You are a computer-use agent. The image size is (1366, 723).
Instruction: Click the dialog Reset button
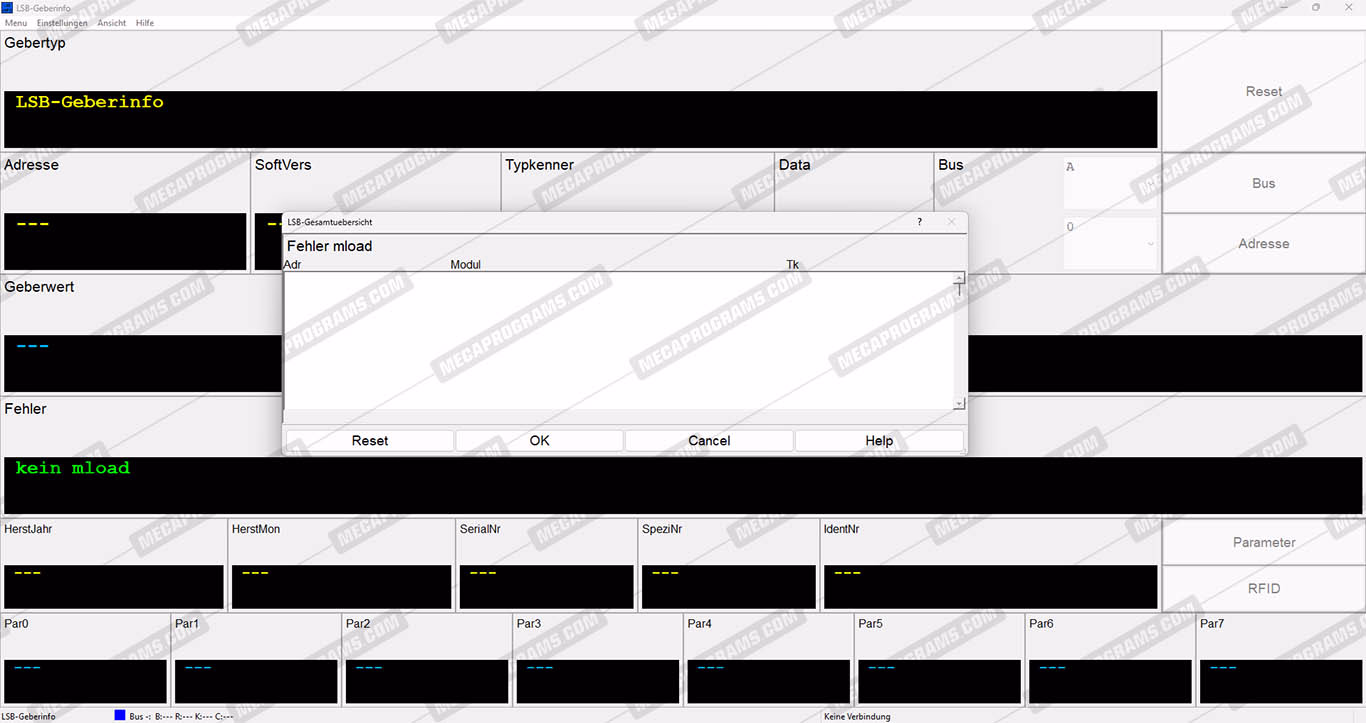pos(370,441)
